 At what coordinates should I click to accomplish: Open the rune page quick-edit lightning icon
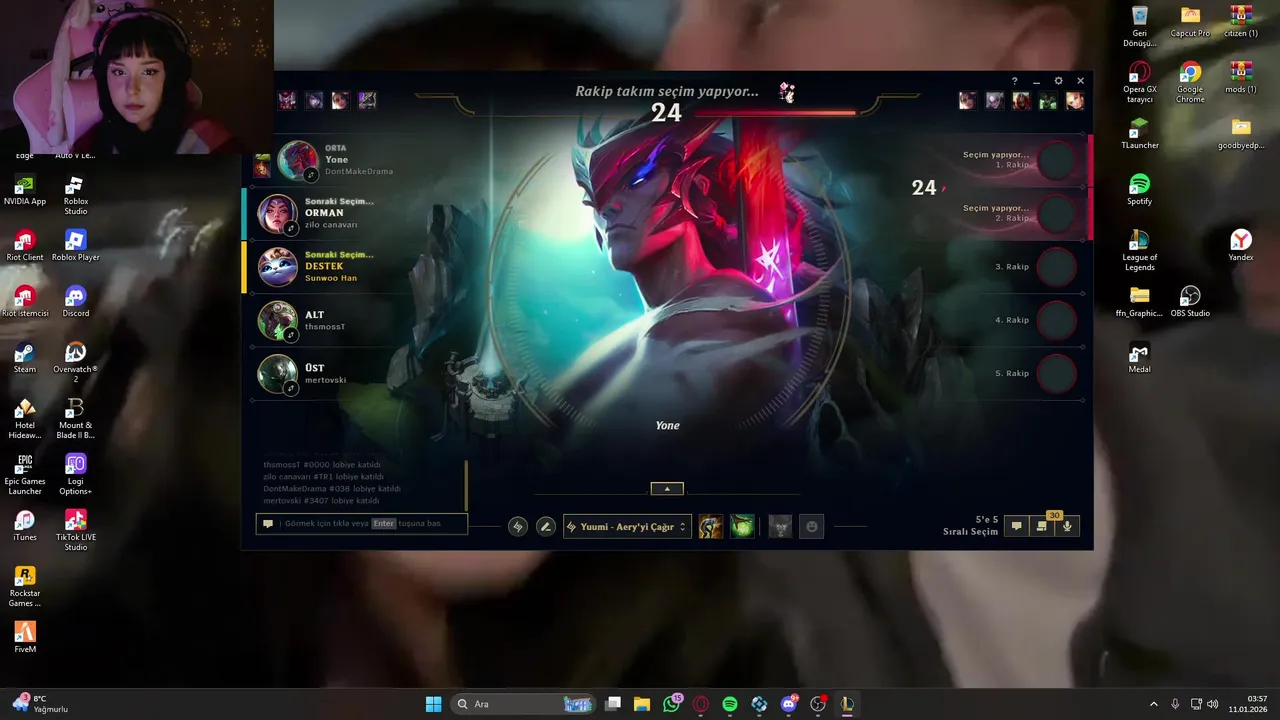point(517,526)
